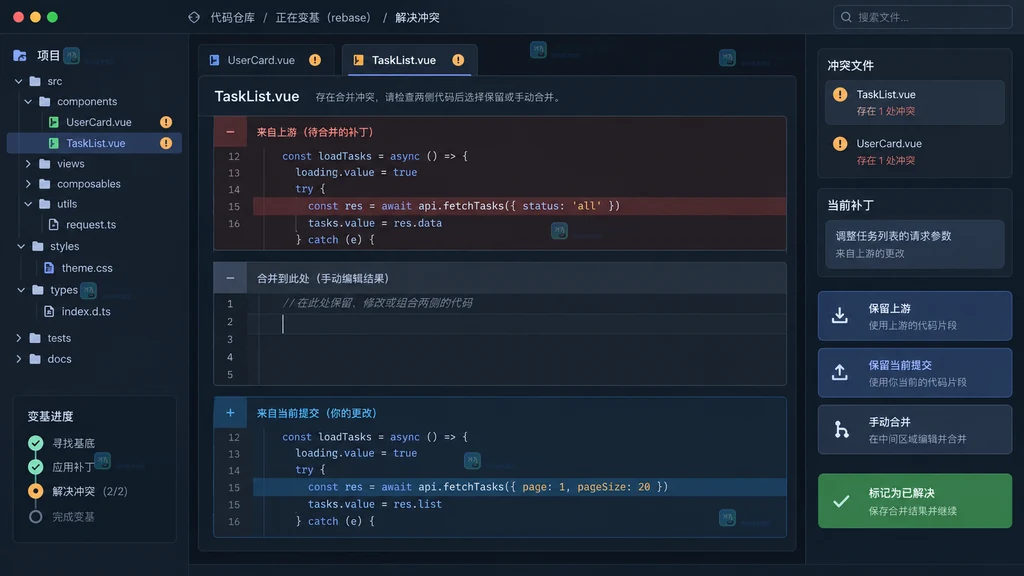This screenshot has height=576, width=1024.
Task: Click the download icon on 保留上游
Action: click(x=840, y=315)
